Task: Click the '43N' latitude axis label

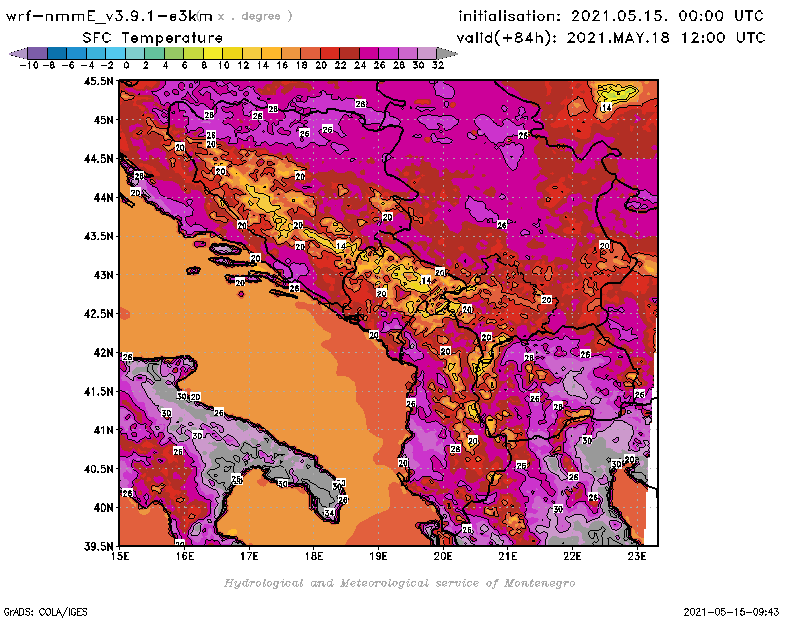Action: pyautogui.click(x=103, y=275)
